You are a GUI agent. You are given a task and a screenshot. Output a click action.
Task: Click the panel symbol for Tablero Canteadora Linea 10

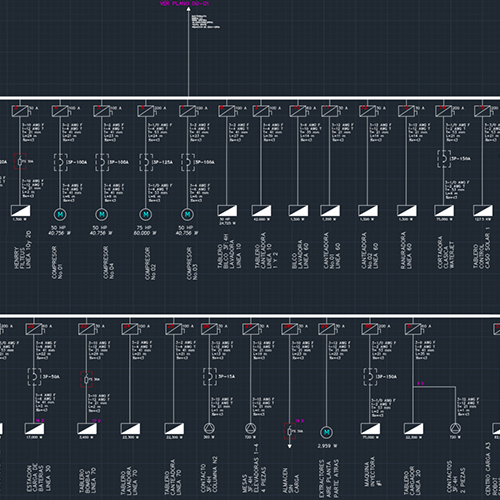click(261, 211)
